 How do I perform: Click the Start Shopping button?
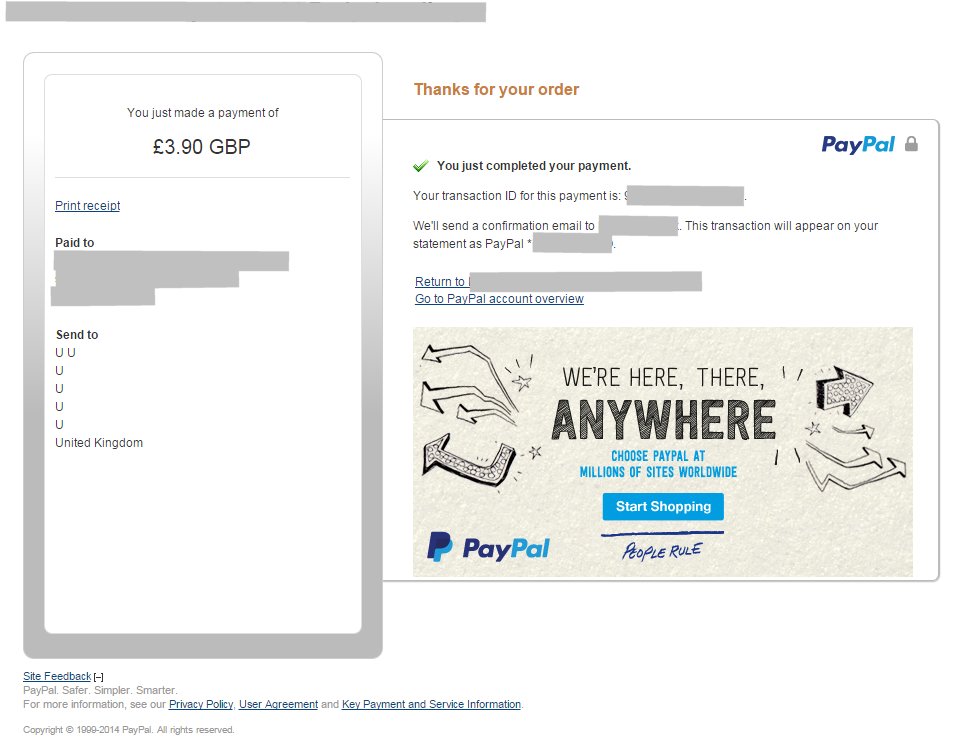point(663,506)
